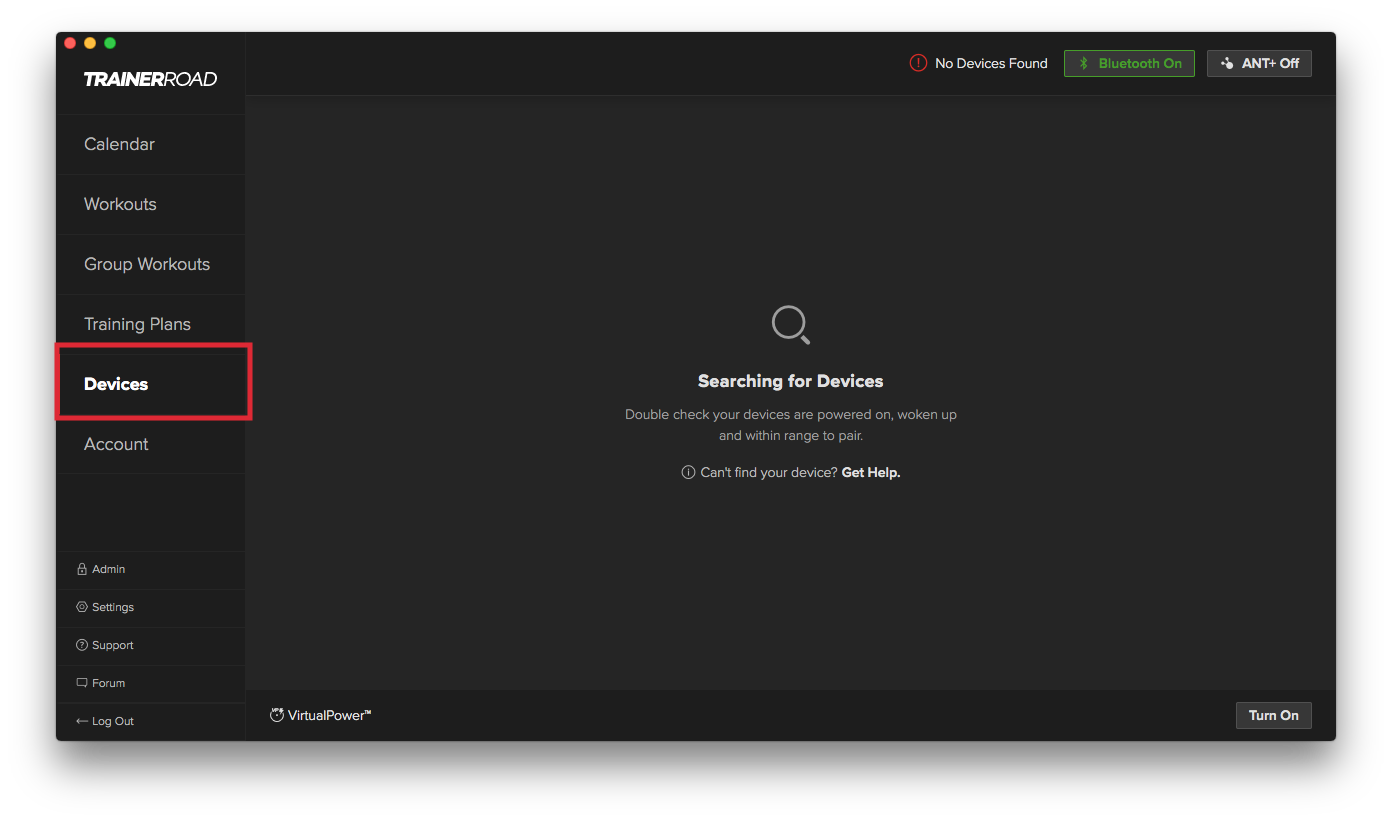
Task: Click the magnifying glass search icon
Action: pyautogui.click(x=791, y=325)
